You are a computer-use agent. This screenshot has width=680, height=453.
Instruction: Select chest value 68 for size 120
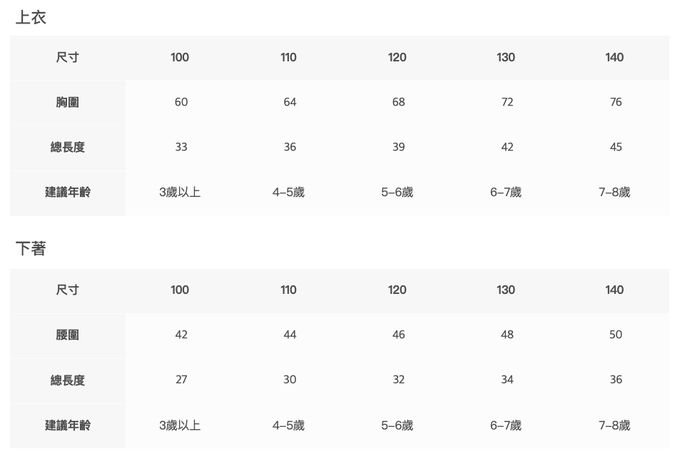click(x=398, y=102)
